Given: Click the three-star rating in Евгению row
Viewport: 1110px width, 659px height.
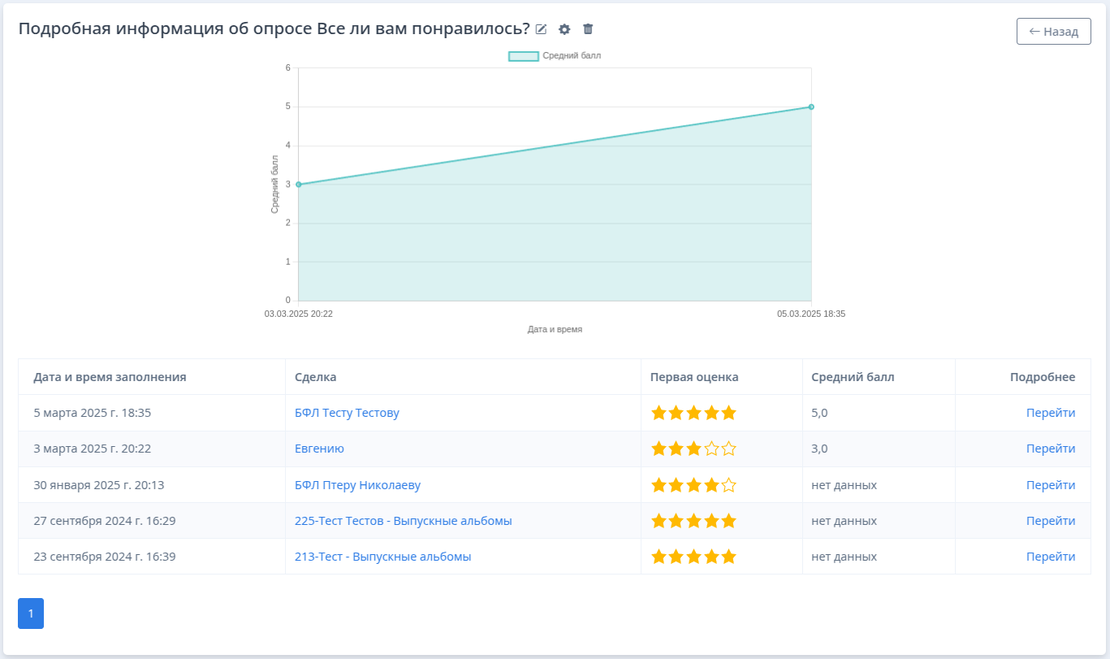Looking at the screenshot, I should 693,449.
